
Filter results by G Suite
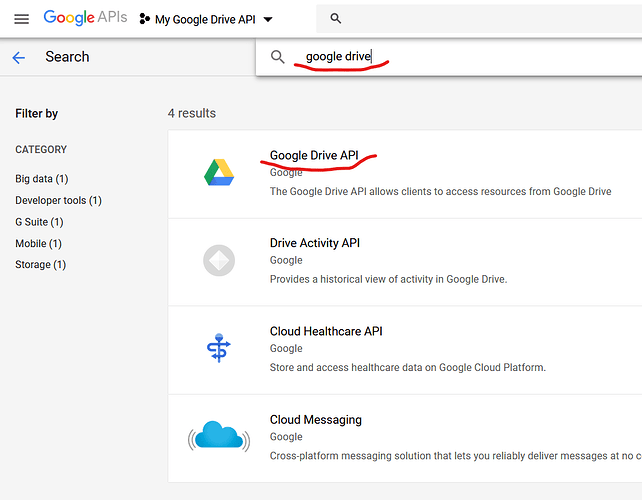[39, 222]
